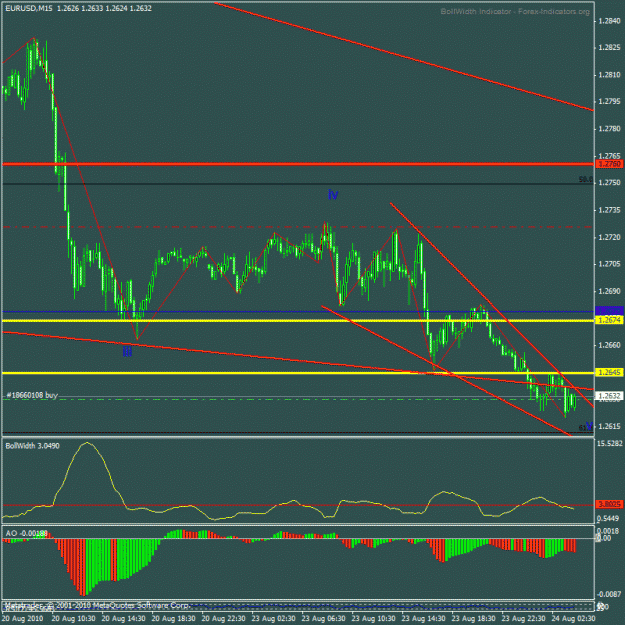Click the 1.2615 price axis label
The image size is (625, 625).
[609, 426]
